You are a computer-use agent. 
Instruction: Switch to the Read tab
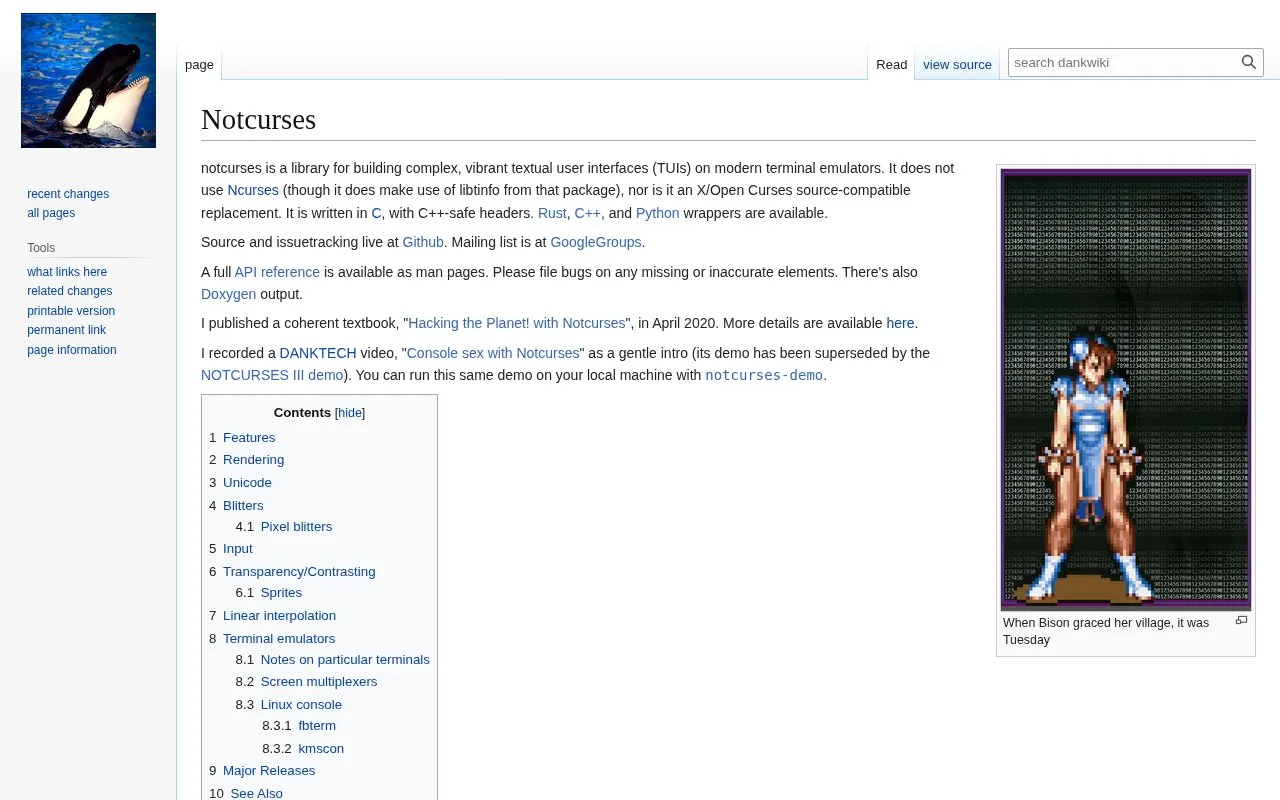click(x=891, y=65)
